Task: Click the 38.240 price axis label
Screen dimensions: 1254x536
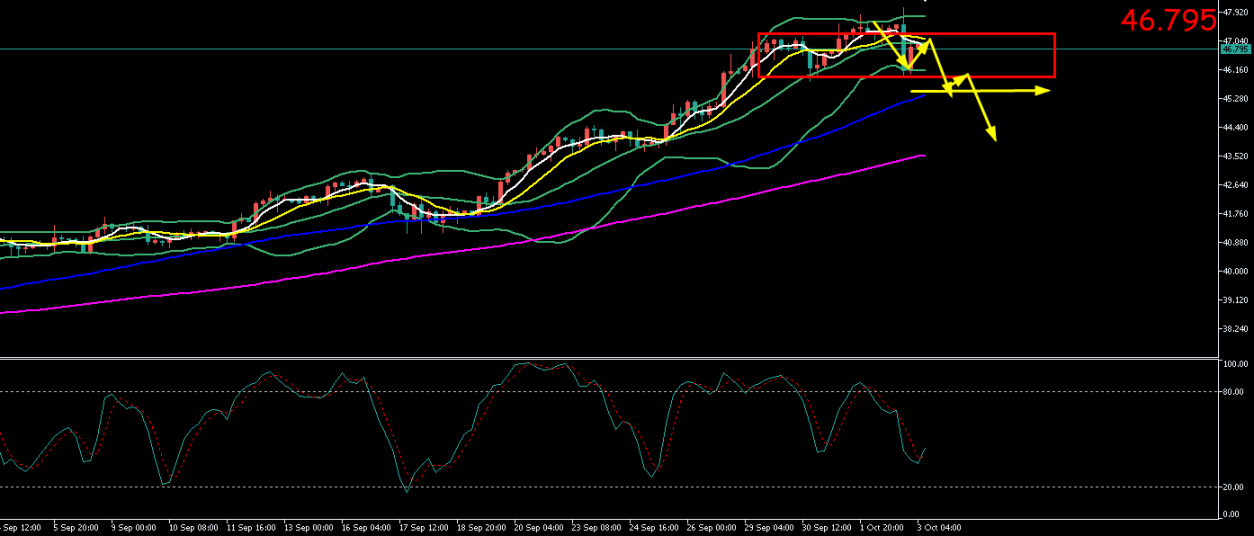Action: point(1235,329)
